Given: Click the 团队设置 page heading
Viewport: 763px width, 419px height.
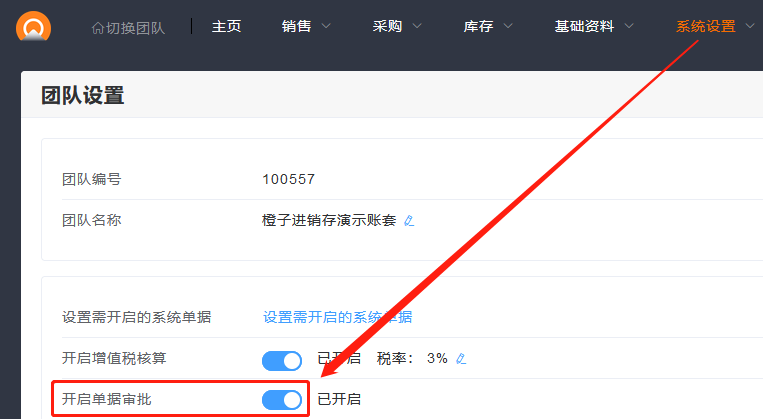Looking at the screenshot, I should tap(82, 96).
